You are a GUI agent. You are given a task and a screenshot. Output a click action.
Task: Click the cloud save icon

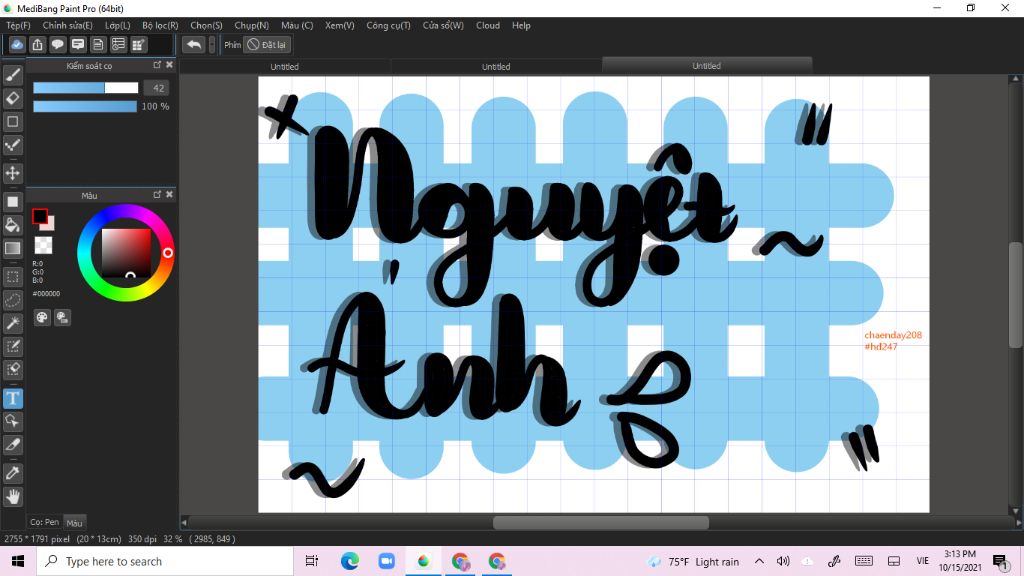point(17,44)
